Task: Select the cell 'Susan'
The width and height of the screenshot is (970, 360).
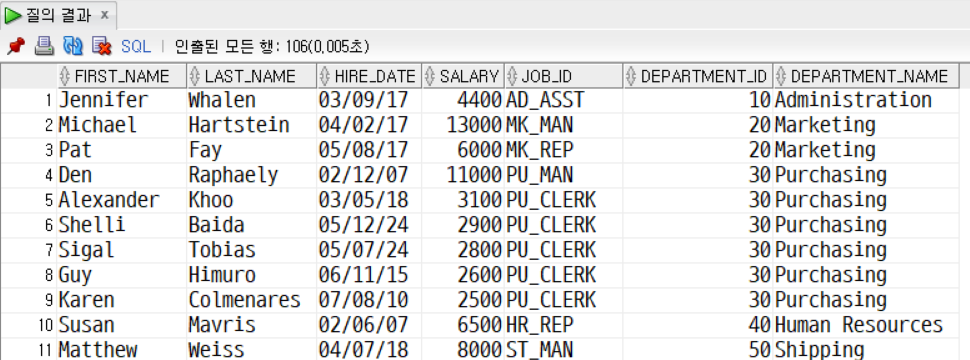Action: 122,325
